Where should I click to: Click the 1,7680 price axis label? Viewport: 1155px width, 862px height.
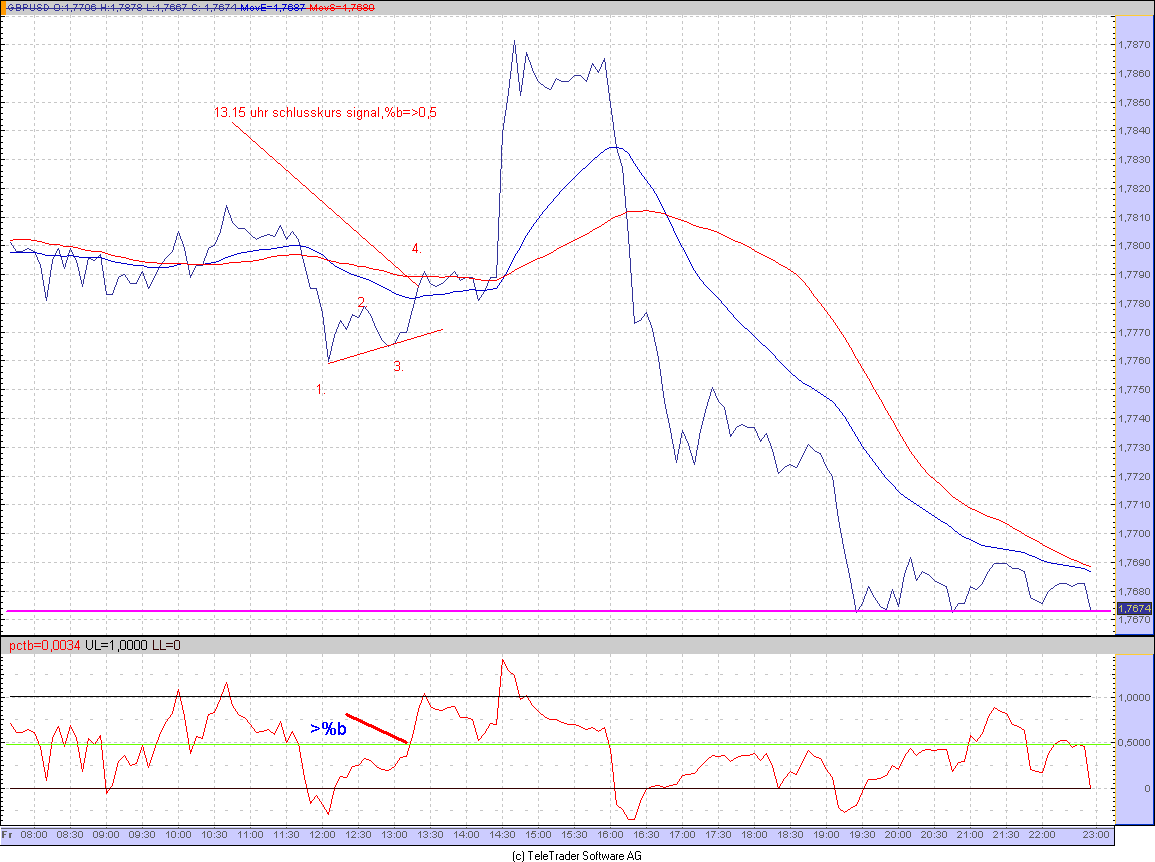point(1134,592)
